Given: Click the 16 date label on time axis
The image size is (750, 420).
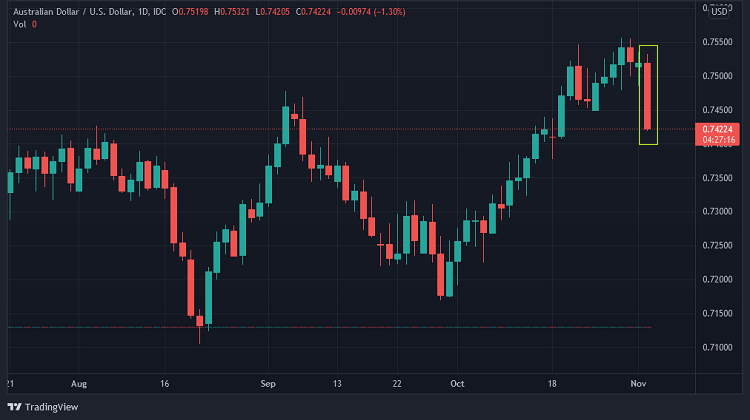Looking at the screenshot, I should pos(165,384).
